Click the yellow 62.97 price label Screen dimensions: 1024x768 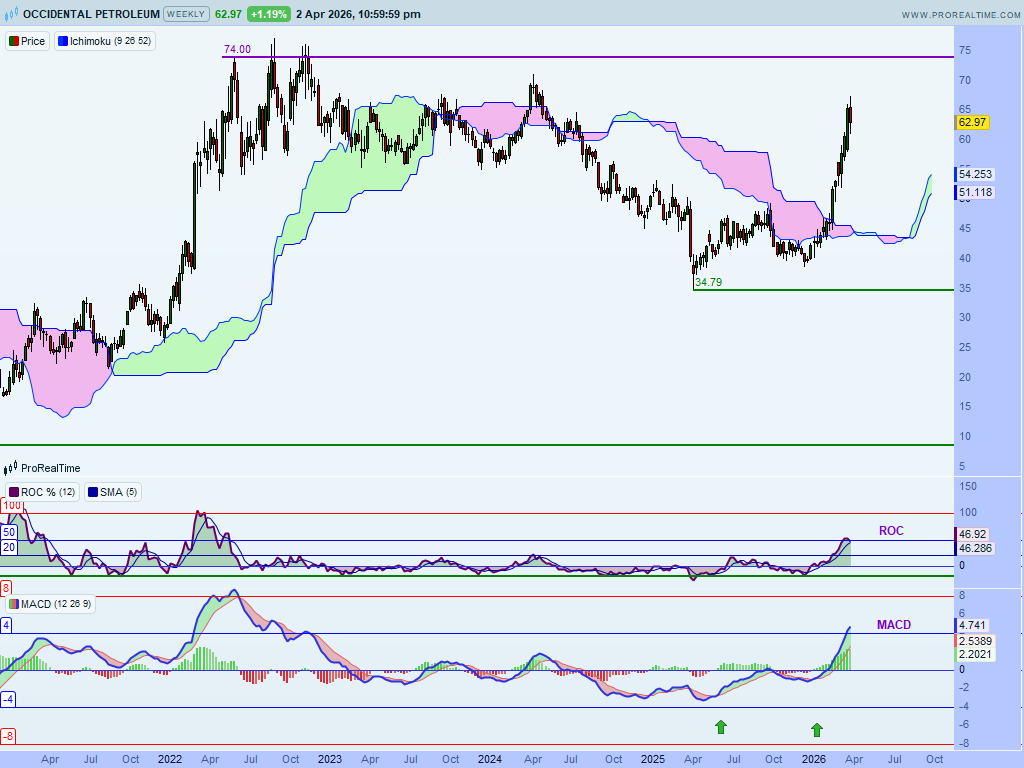(x=973, y=122)
